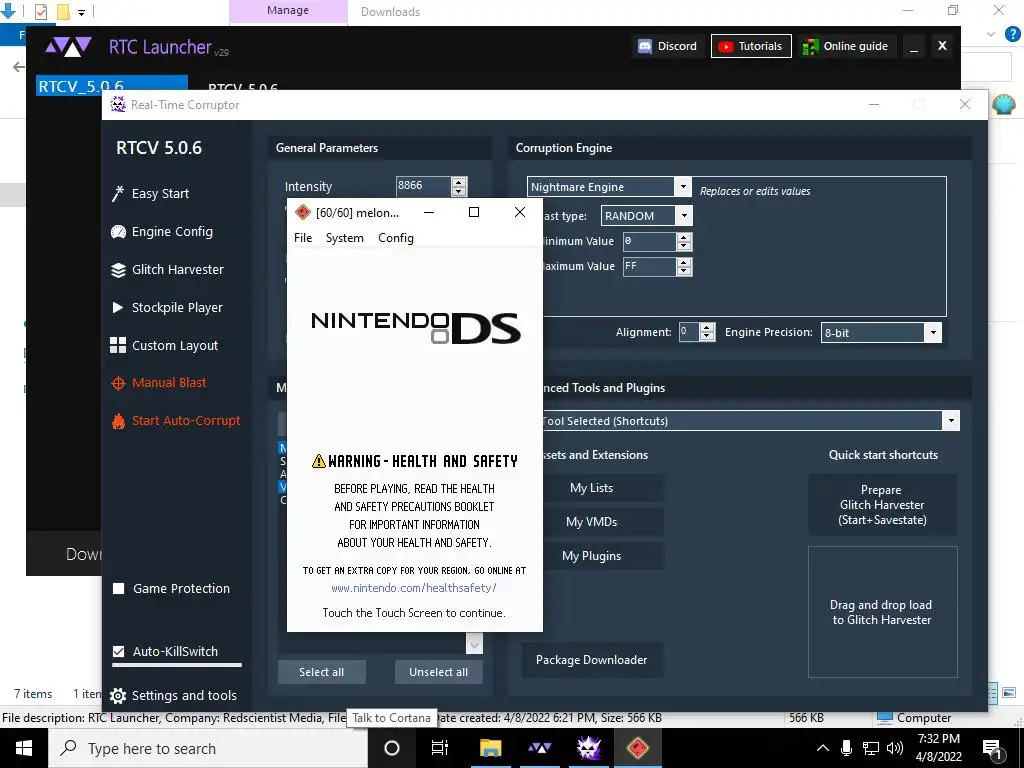Click the taskbar clock and date

[x=939, y=748]
